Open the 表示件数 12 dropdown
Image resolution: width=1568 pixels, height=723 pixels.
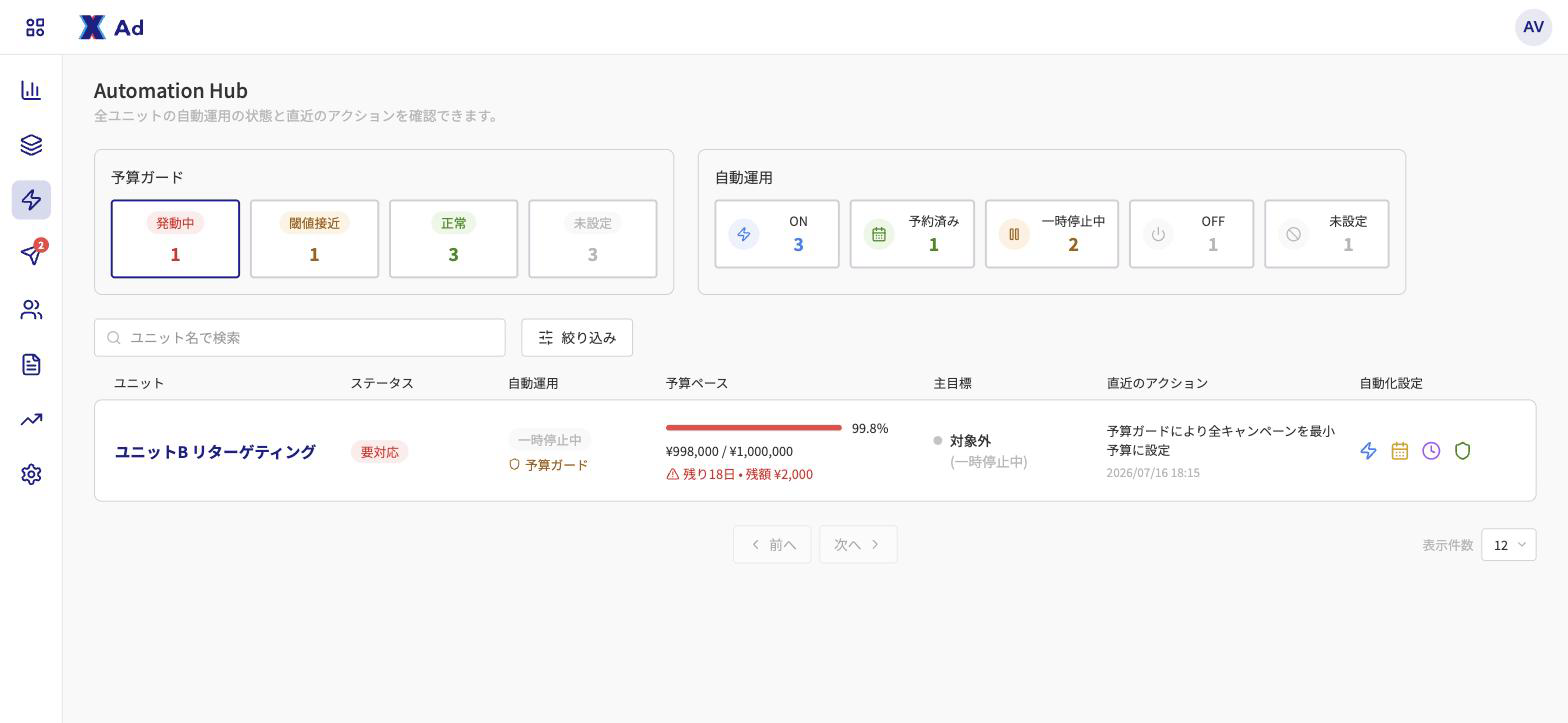pos(1508,545)
